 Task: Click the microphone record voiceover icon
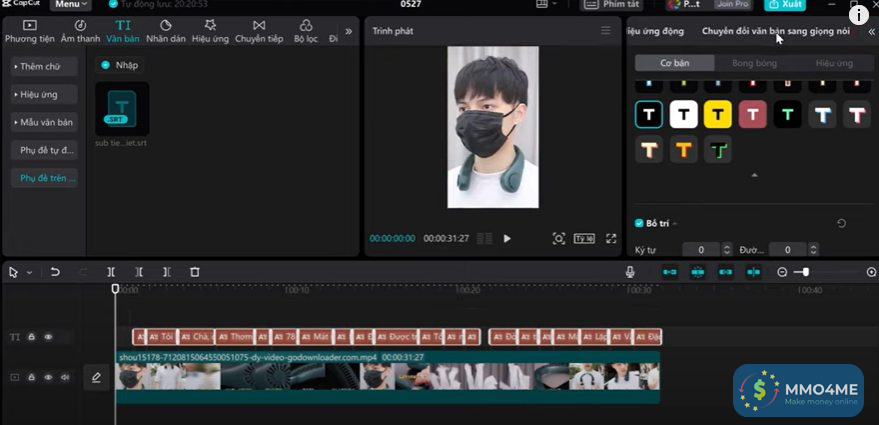click(630, 272)
